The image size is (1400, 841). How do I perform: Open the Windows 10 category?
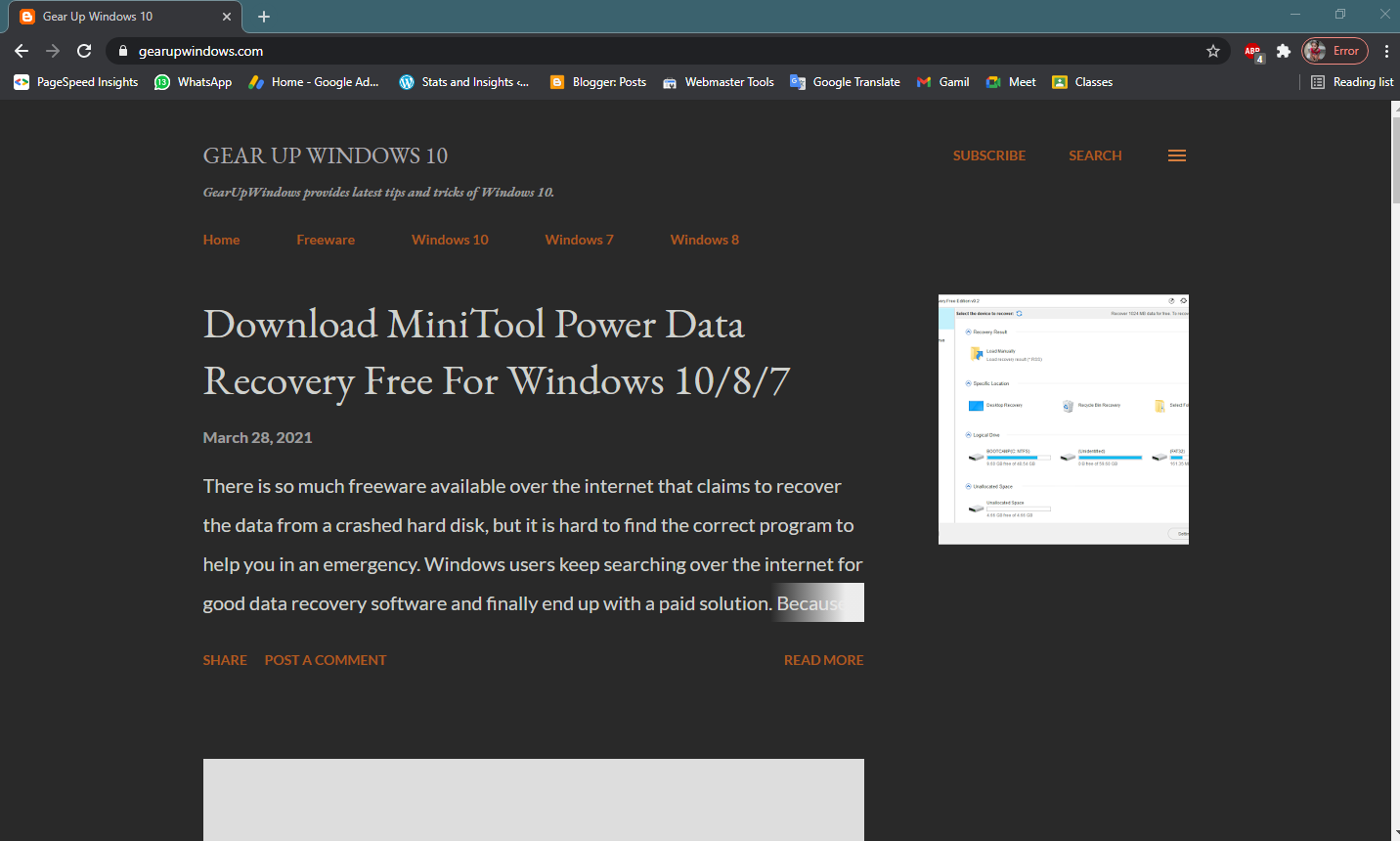pyautogui.click(x=450, y=240)
